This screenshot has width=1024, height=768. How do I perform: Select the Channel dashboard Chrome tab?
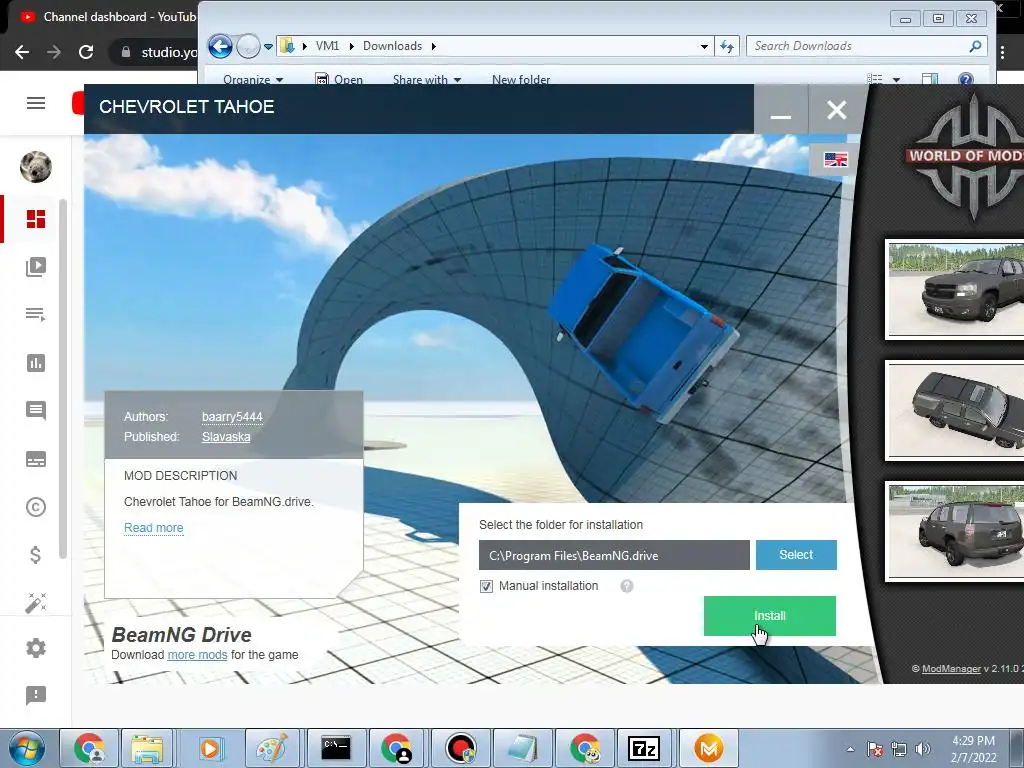(108, 17)
